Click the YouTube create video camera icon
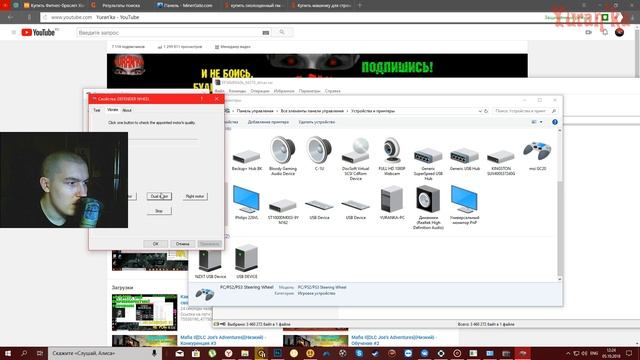 coord(588,32)
